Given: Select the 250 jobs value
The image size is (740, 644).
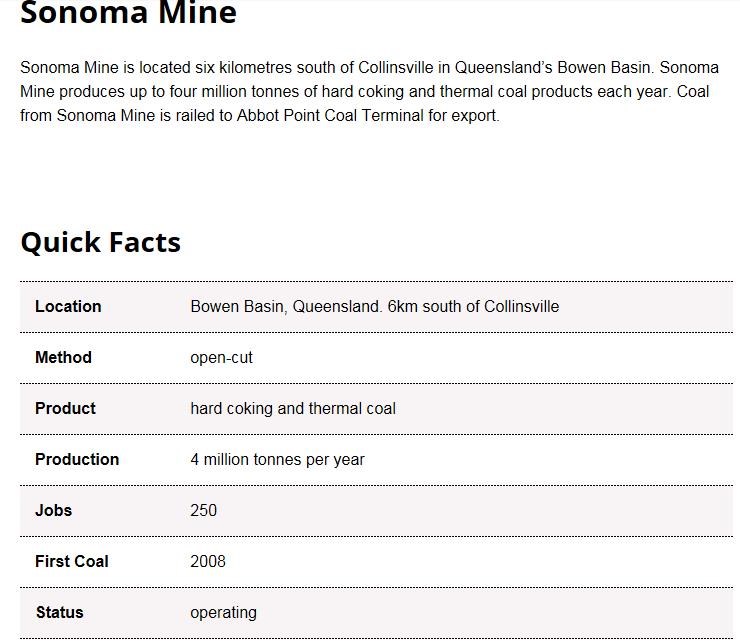Looking at the screenshot, I should tap(203, 510).
